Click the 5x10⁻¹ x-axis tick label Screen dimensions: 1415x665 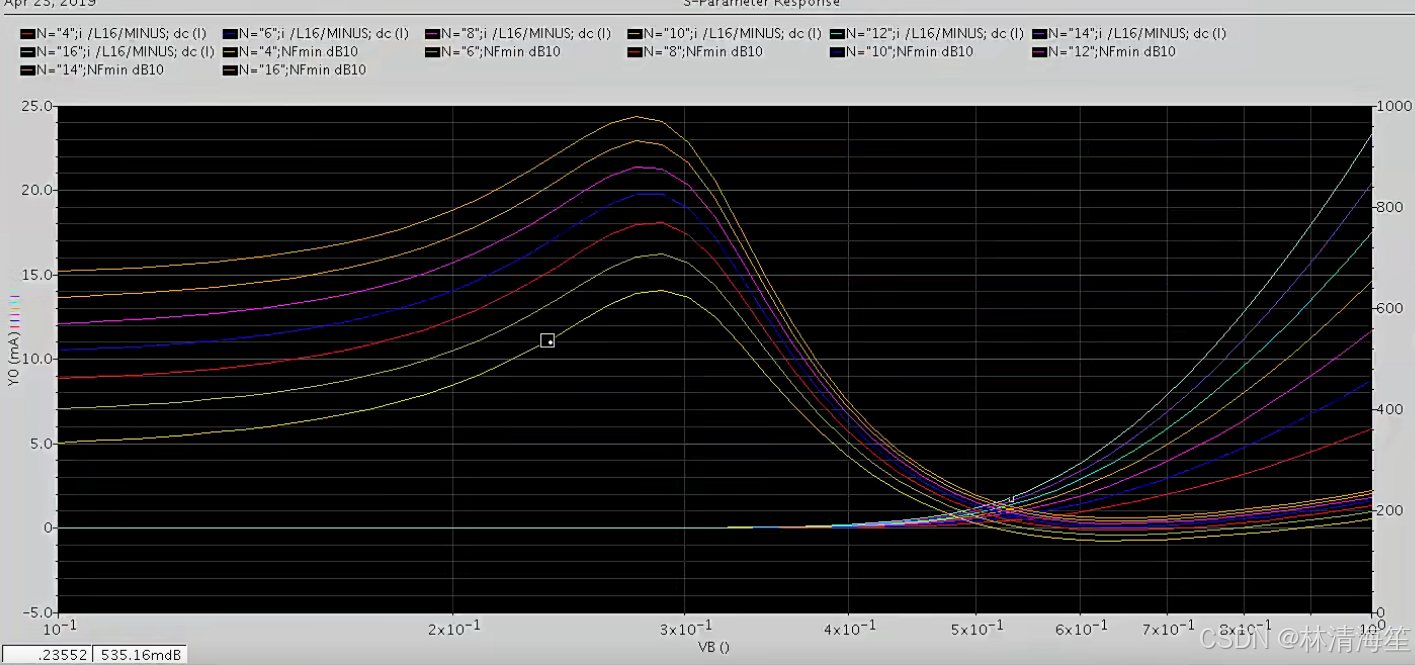point(976,628)
